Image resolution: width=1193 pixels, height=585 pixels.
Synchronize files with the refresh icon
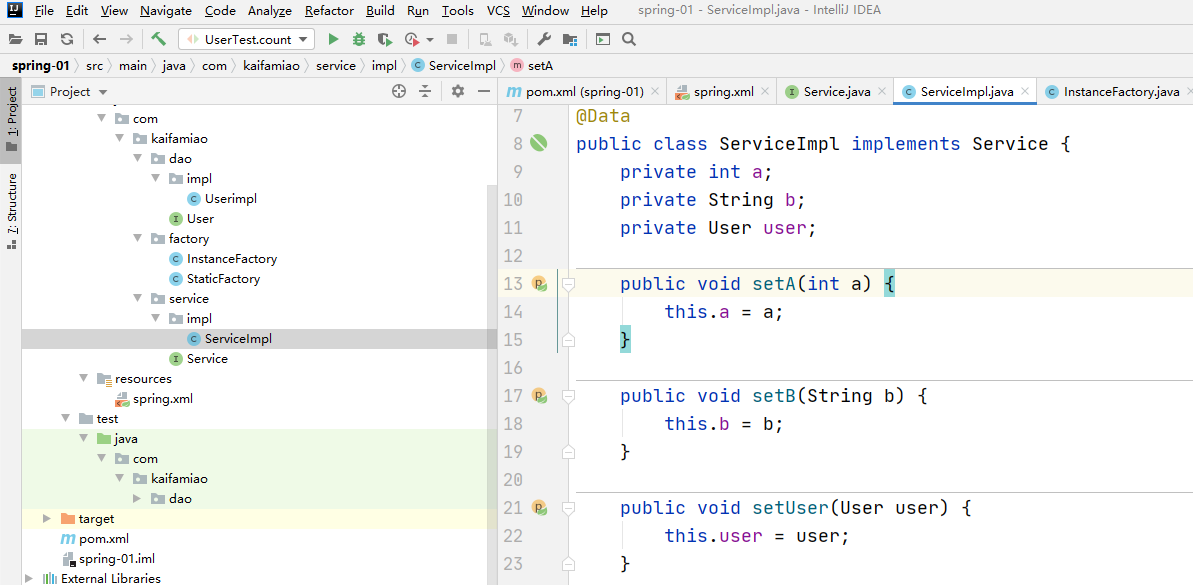point(67,39)
